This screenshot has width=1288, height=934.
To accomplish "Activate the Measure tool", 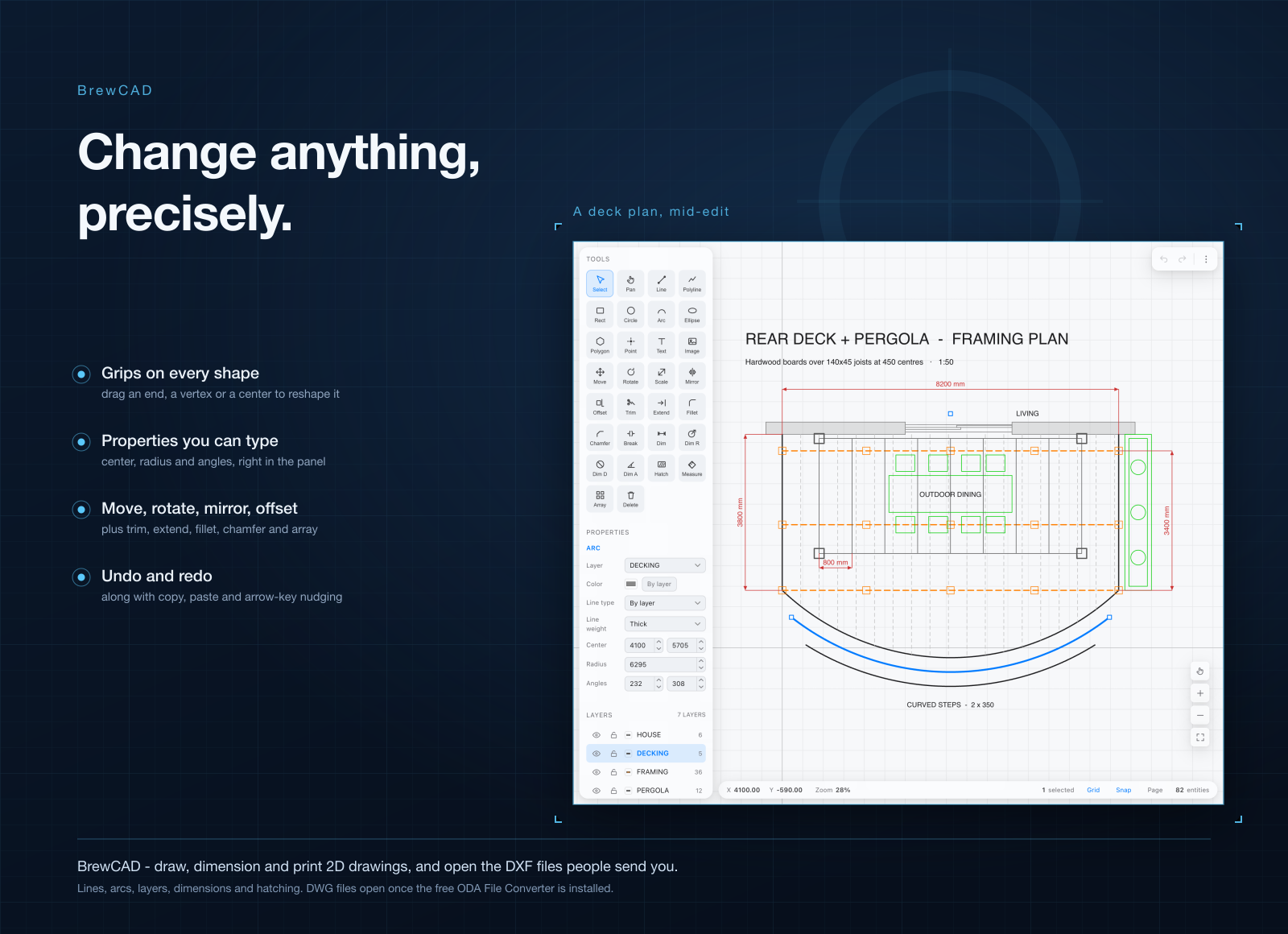I will point(691,468).
